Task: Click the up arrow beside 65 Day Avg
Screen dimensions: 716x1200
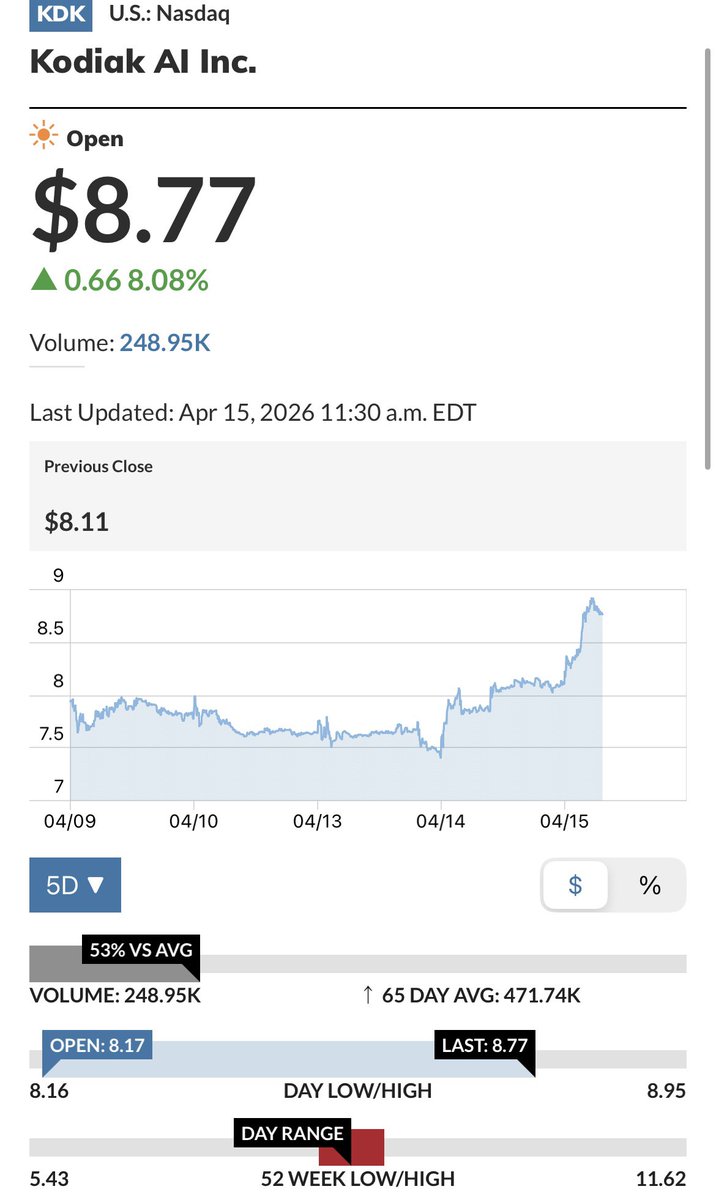Action: pos(368,995)
